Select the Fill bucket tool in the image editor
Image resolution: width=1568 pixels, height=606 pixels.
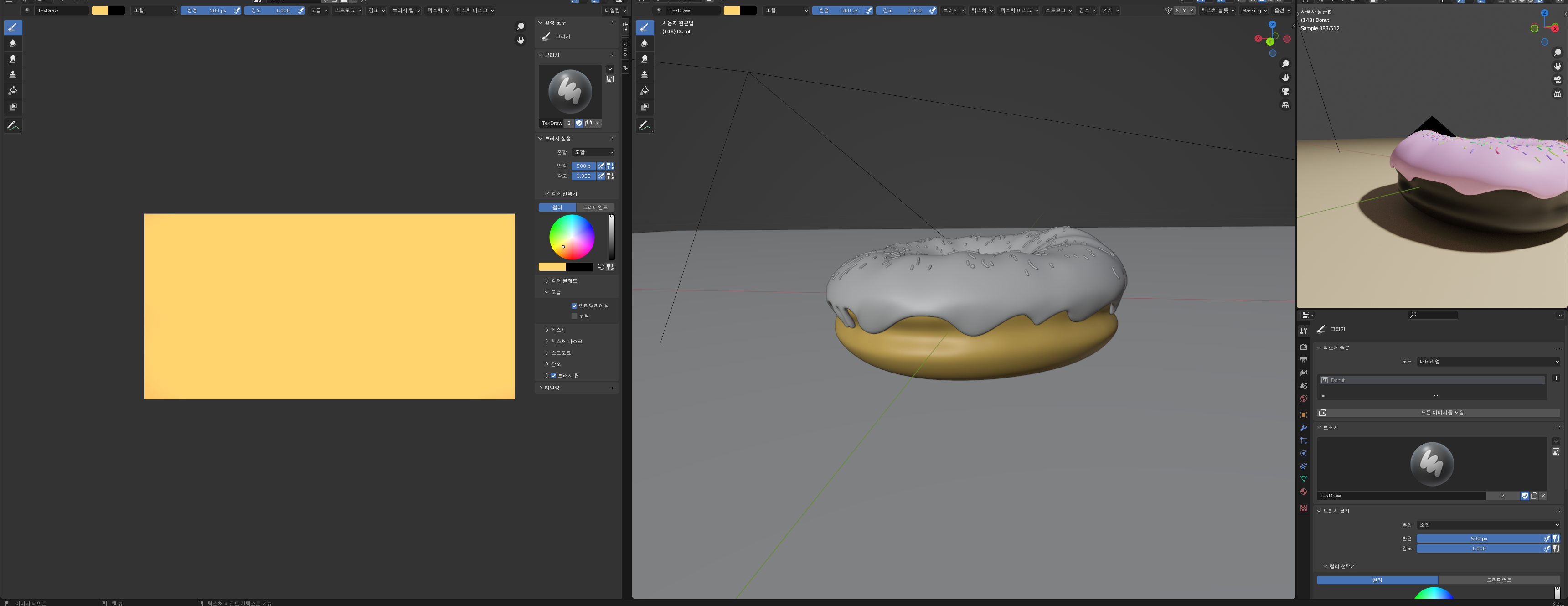pos(12,91)
